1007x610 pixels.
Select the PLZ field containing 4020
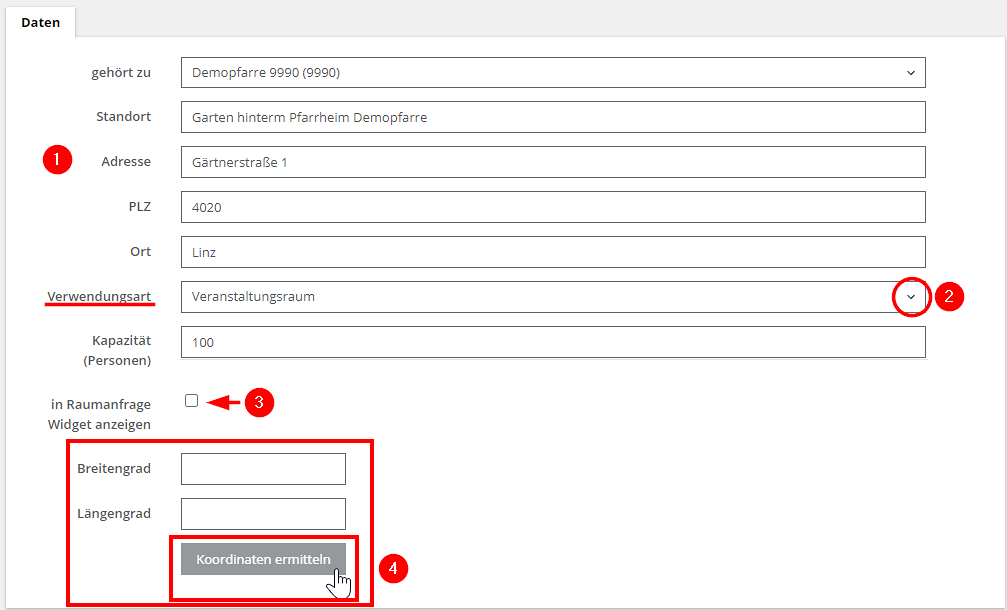pos(552,207)
